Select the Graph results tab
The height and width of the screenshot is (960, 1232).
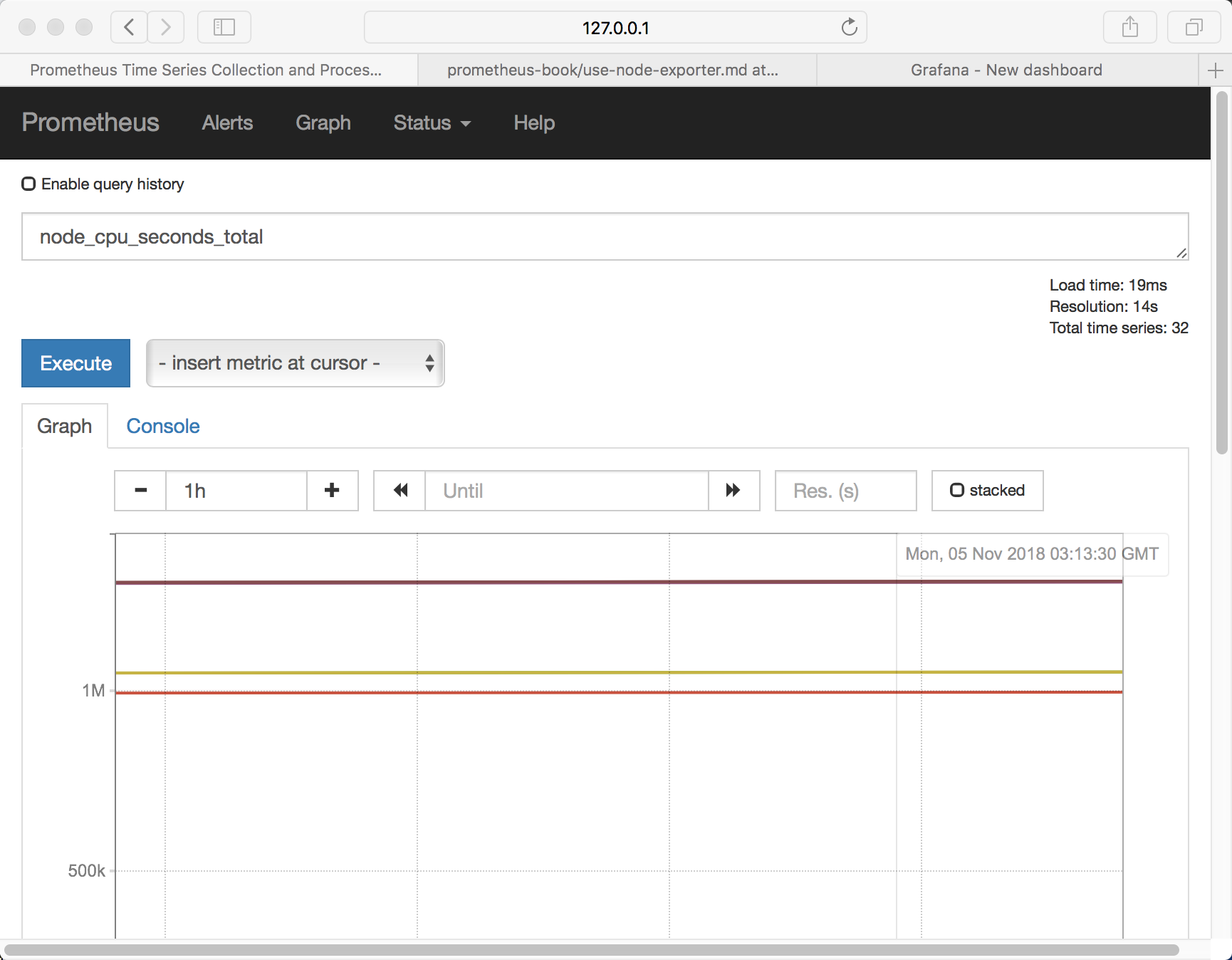click(65, 426)
